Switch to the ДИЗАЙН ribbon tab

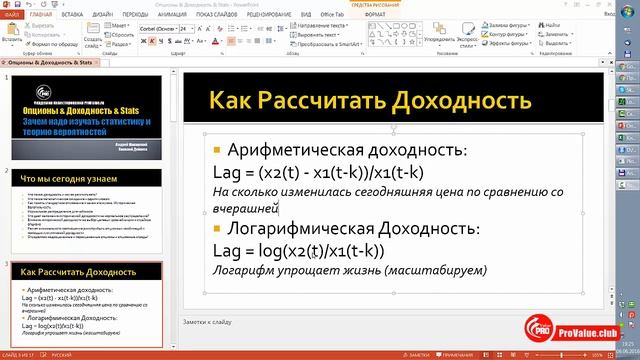pos(102,15)
